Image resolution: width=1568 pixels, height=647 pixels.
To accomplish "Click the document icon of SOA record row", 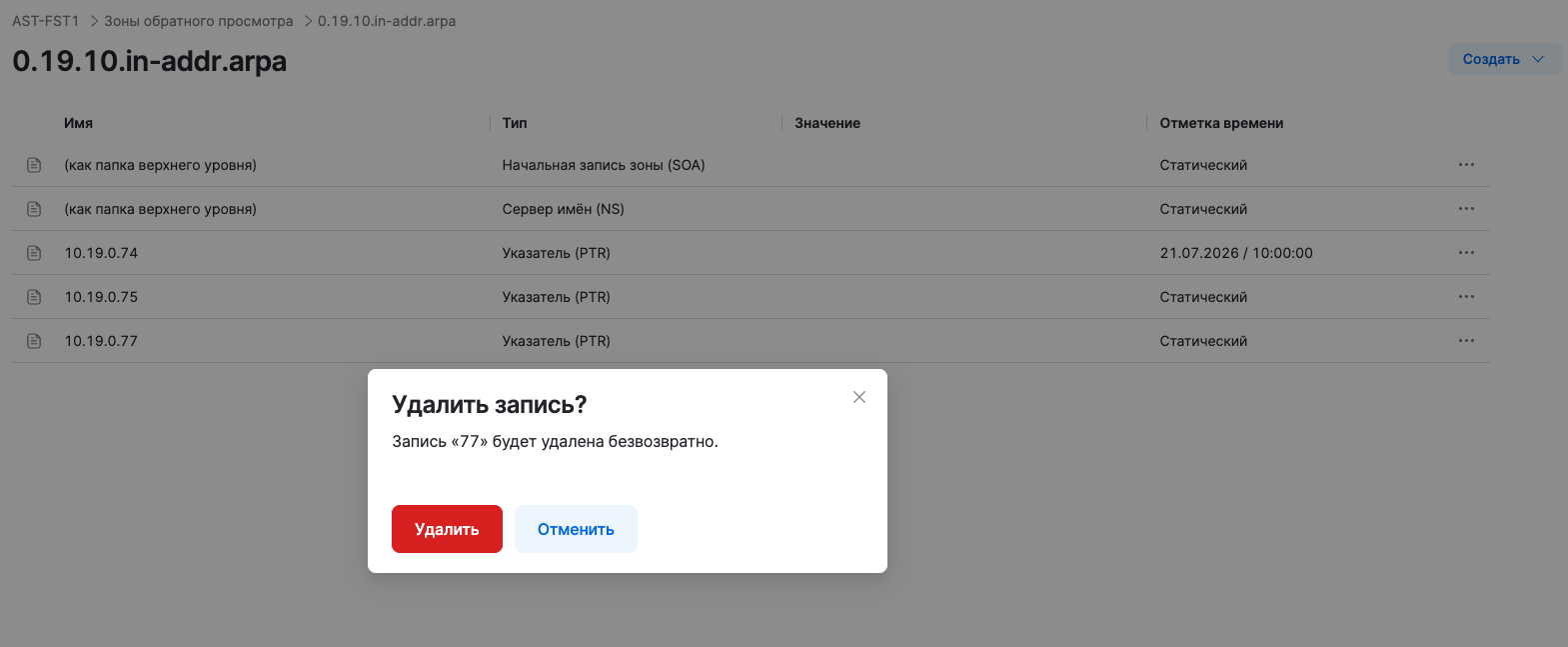I will [34, 165].
